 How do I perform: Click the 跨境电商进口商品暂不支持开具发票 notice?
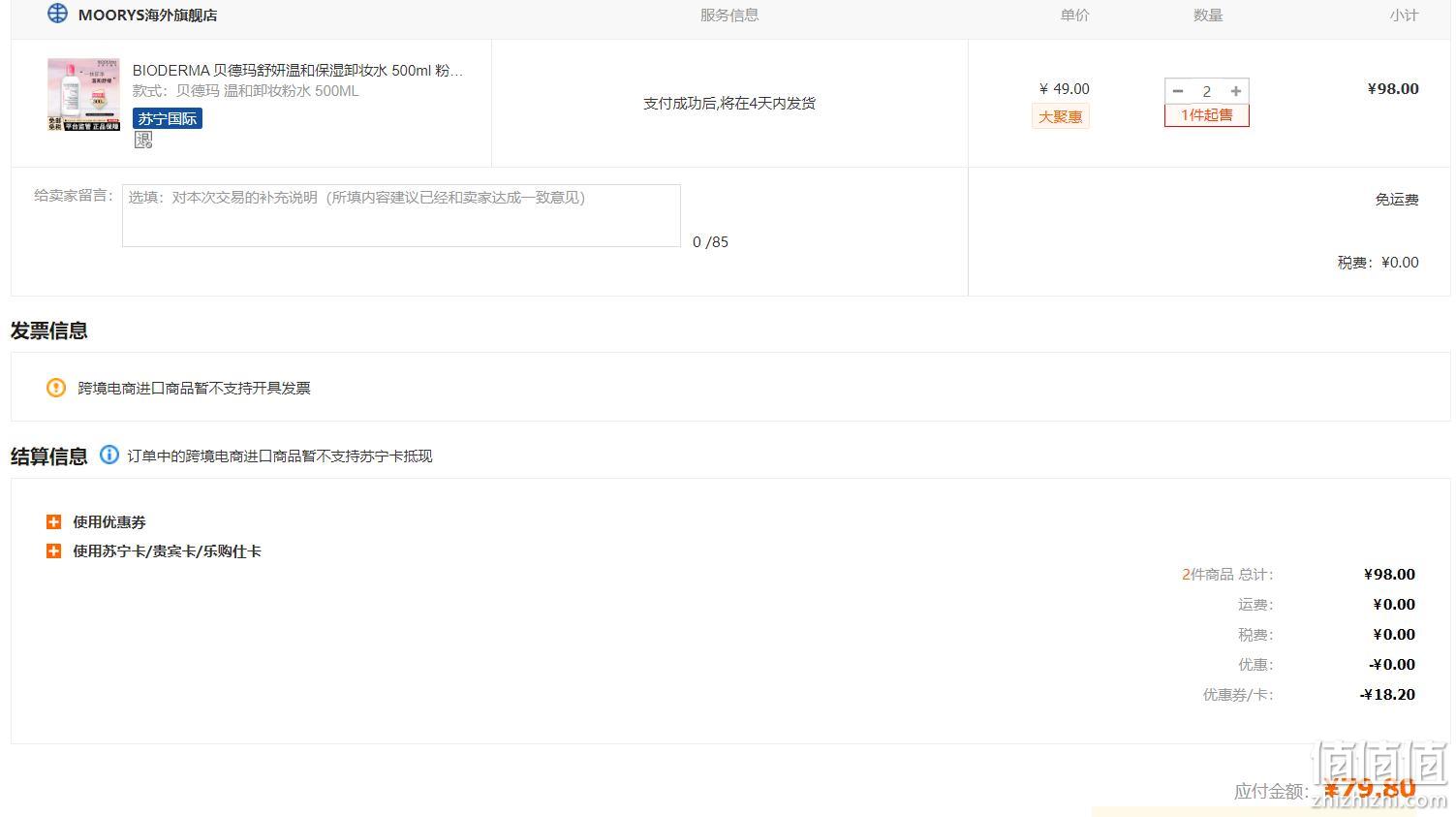coord(195,389)
